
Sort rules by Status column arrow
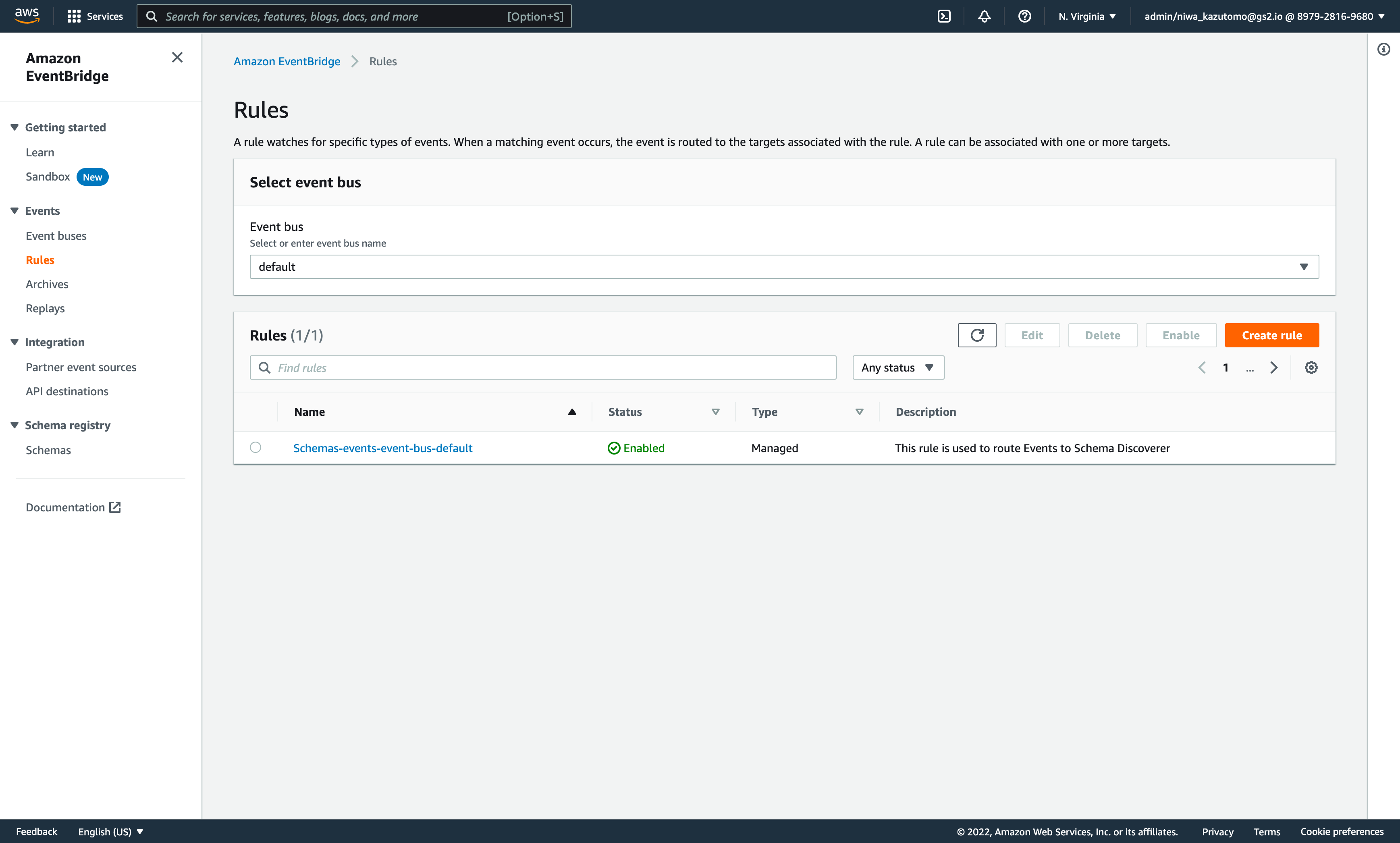pos(716,412)
